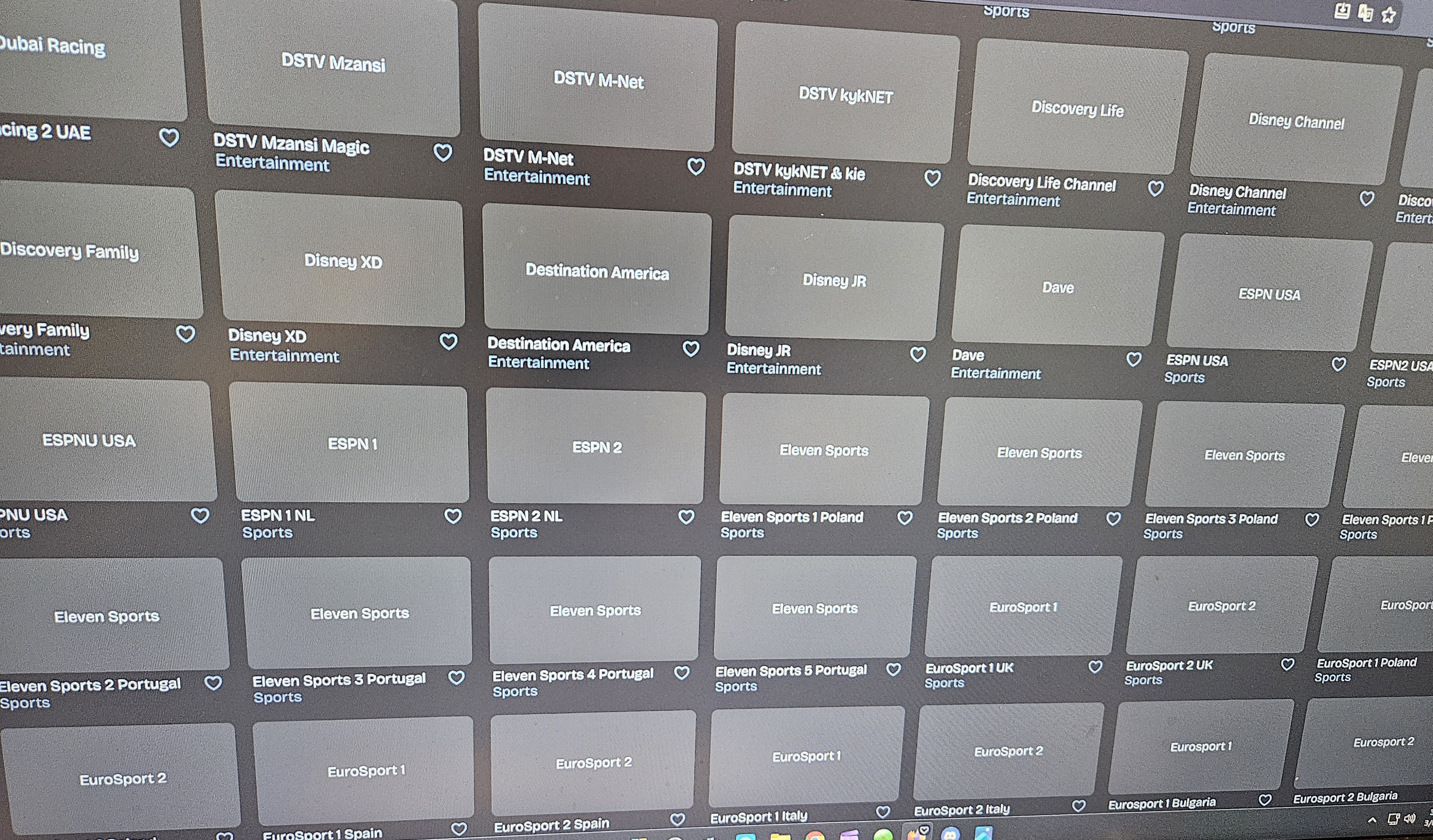The height and width of the screenshot is (840, 1433).
Task: Toggle favorite heart for DSTV M-Net
Action: pos(696,166)
